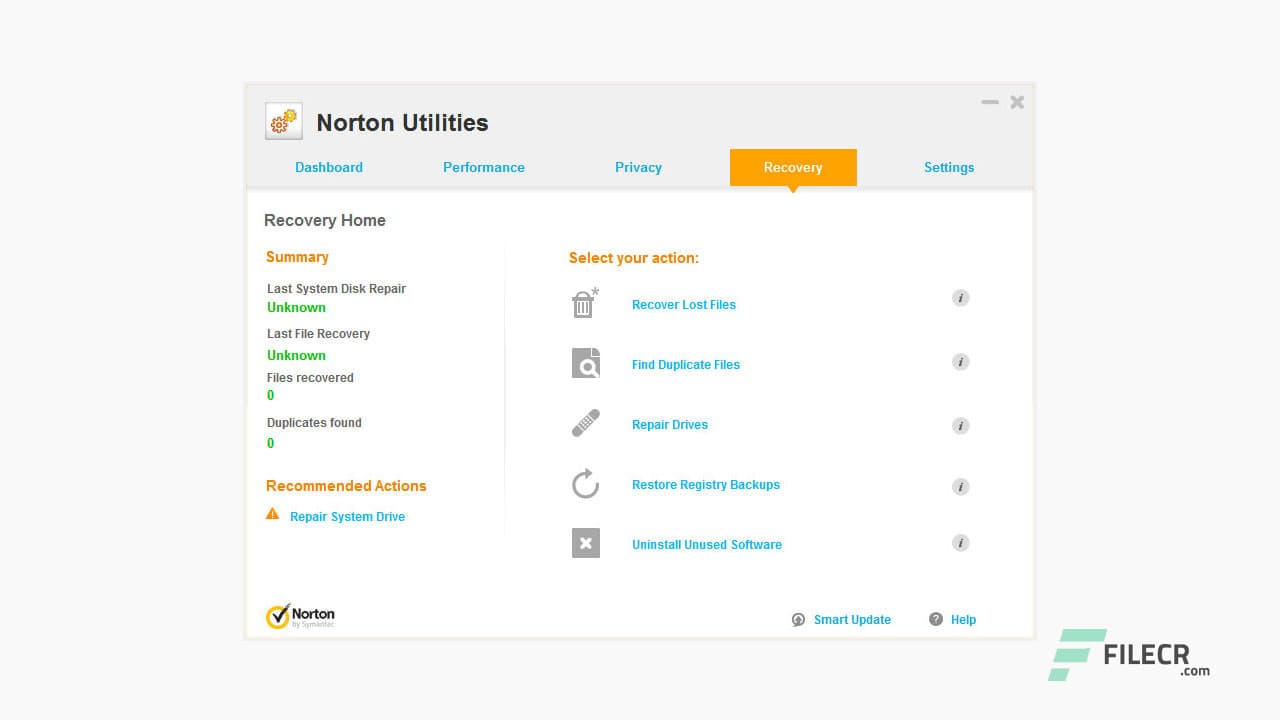Select the Uninstall Unused Software icon
The image size is (1280, 720).
[586, 543]
